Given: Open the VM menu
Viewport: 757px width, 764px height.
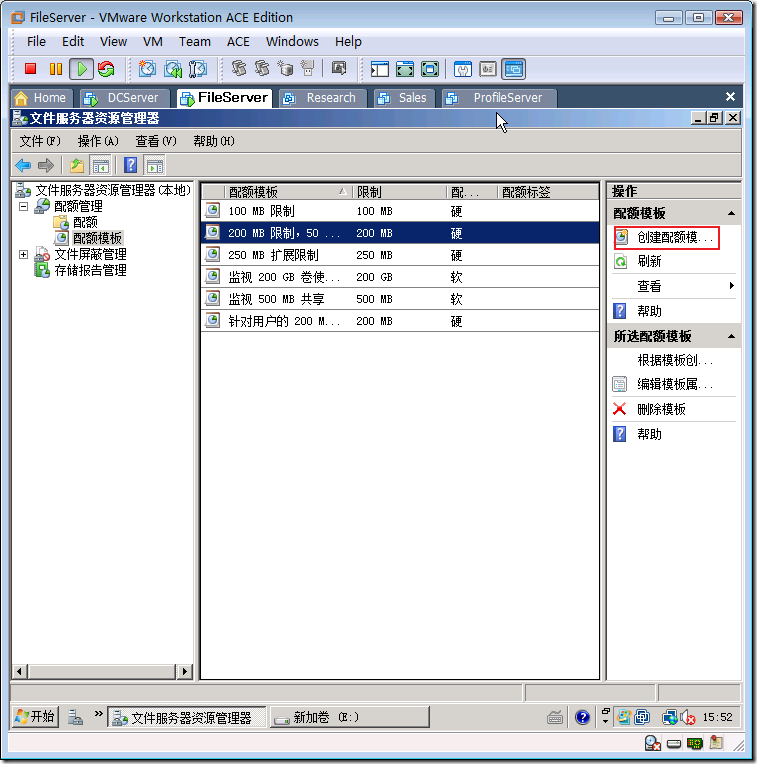Looking at the screenshot, I should 152,41.
